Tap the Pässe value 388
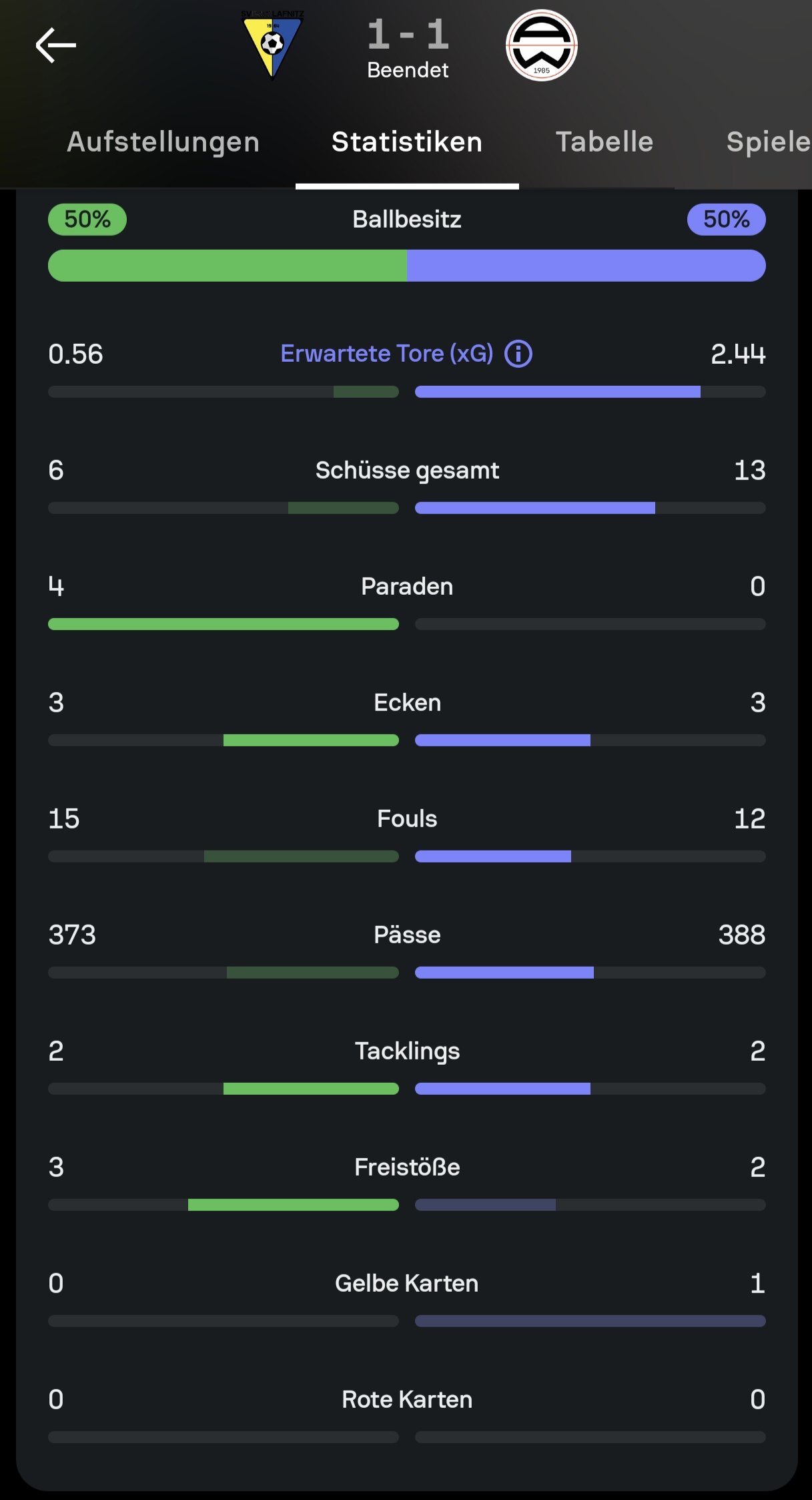The width and height of the screenshot is (812, 1500). pos(742,935)
